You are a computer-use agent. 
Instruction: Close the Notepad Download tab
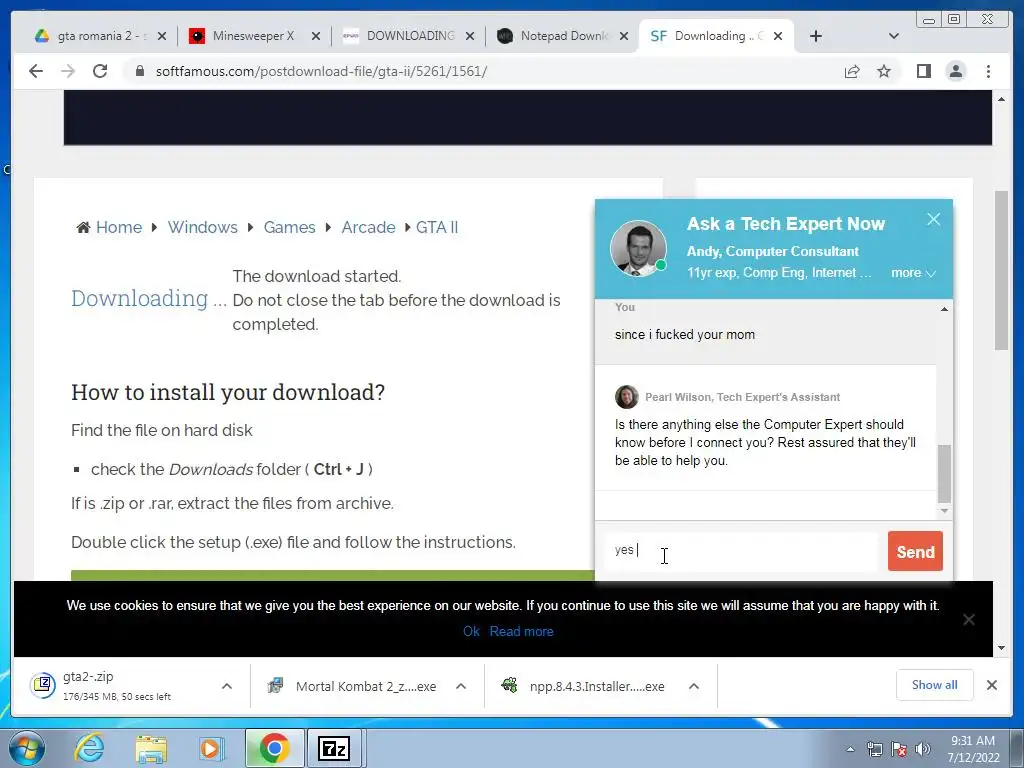[x=624, y=36]
